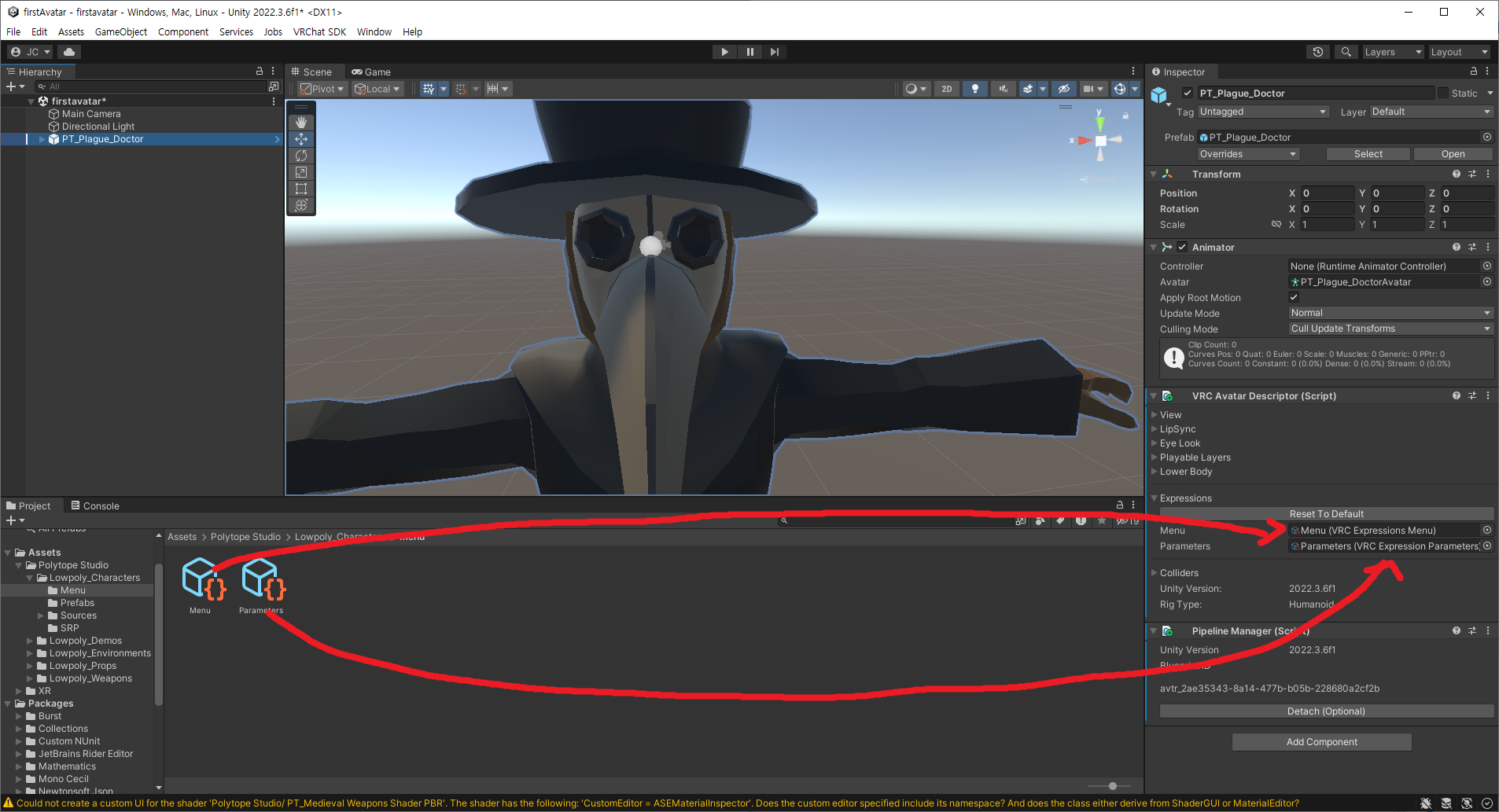Open object picker for Parameters field

[1487, 546]
